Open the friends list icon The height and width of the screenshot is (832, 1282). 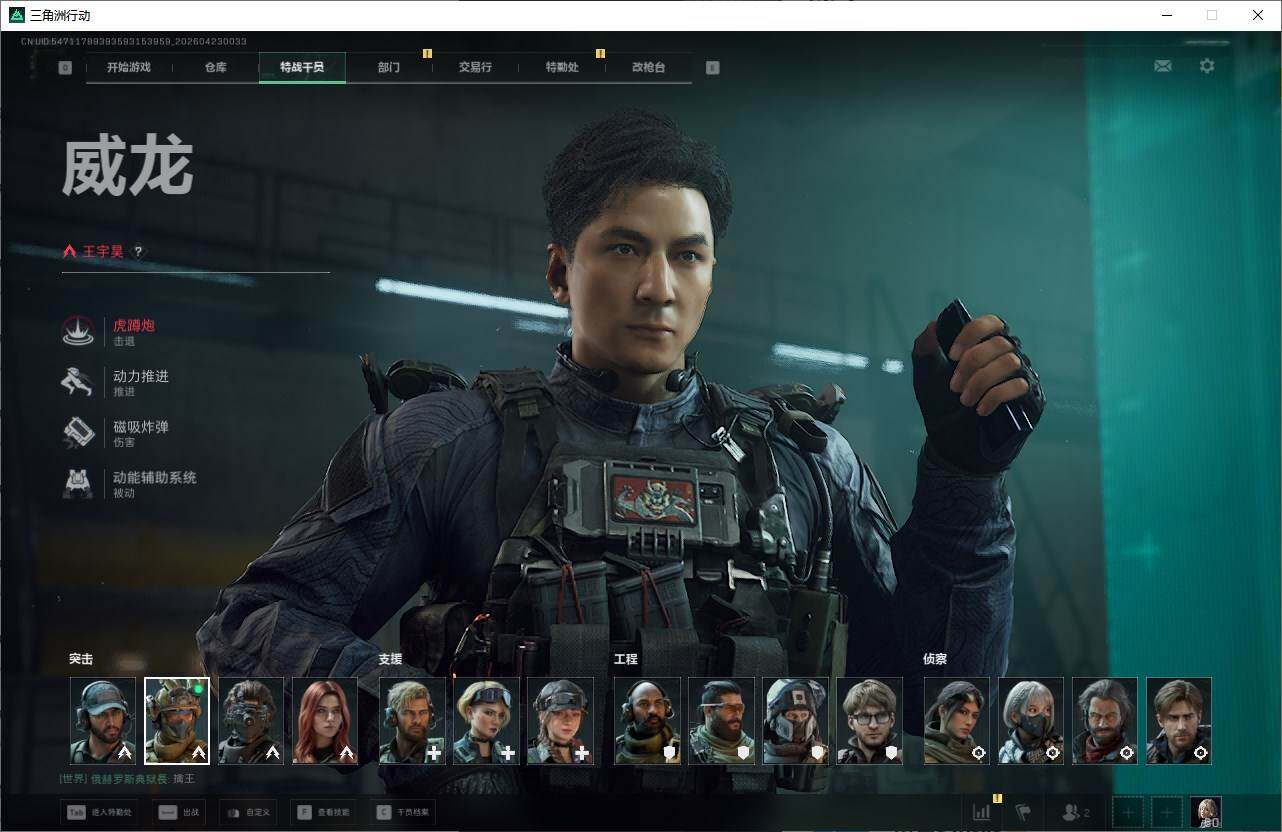click(x=1075, y=812)
